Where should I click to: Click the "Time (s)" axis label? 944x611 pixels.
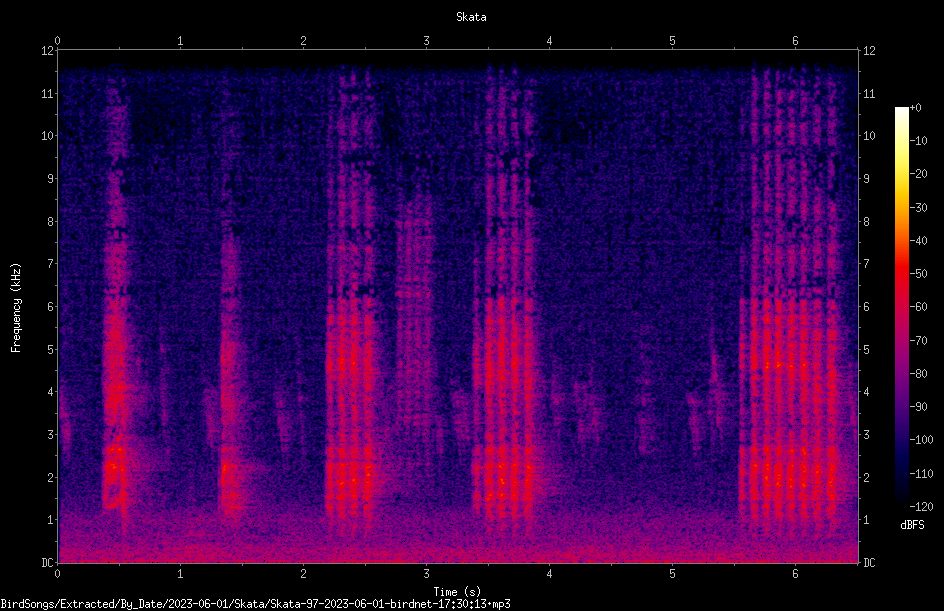[457, 592]
